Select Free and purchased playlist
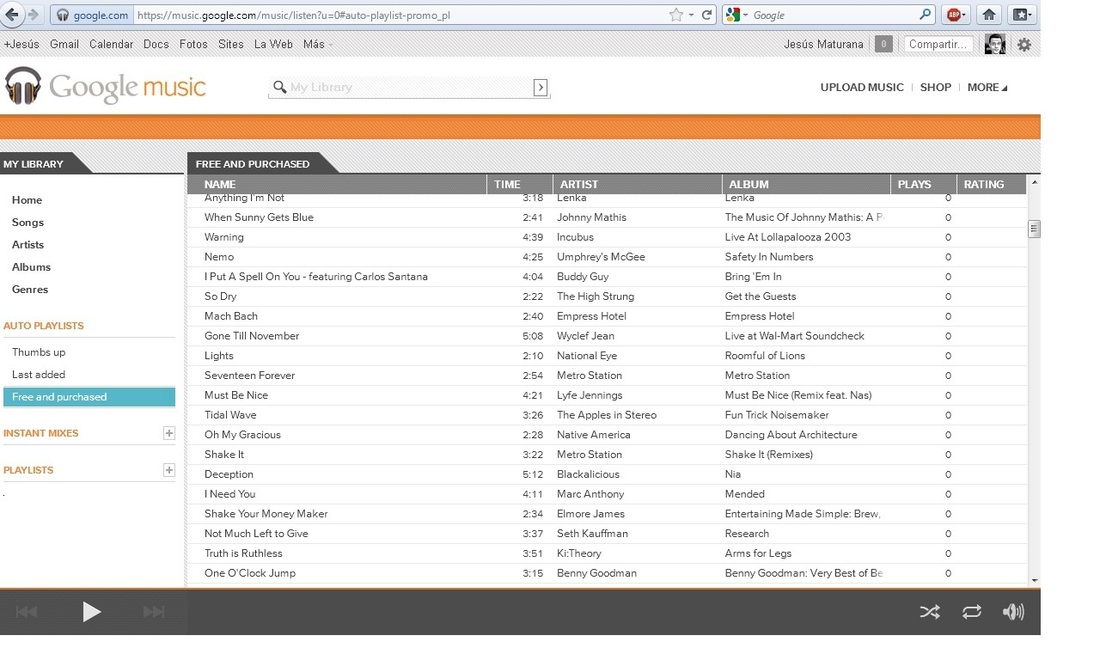 pos(89,397)
